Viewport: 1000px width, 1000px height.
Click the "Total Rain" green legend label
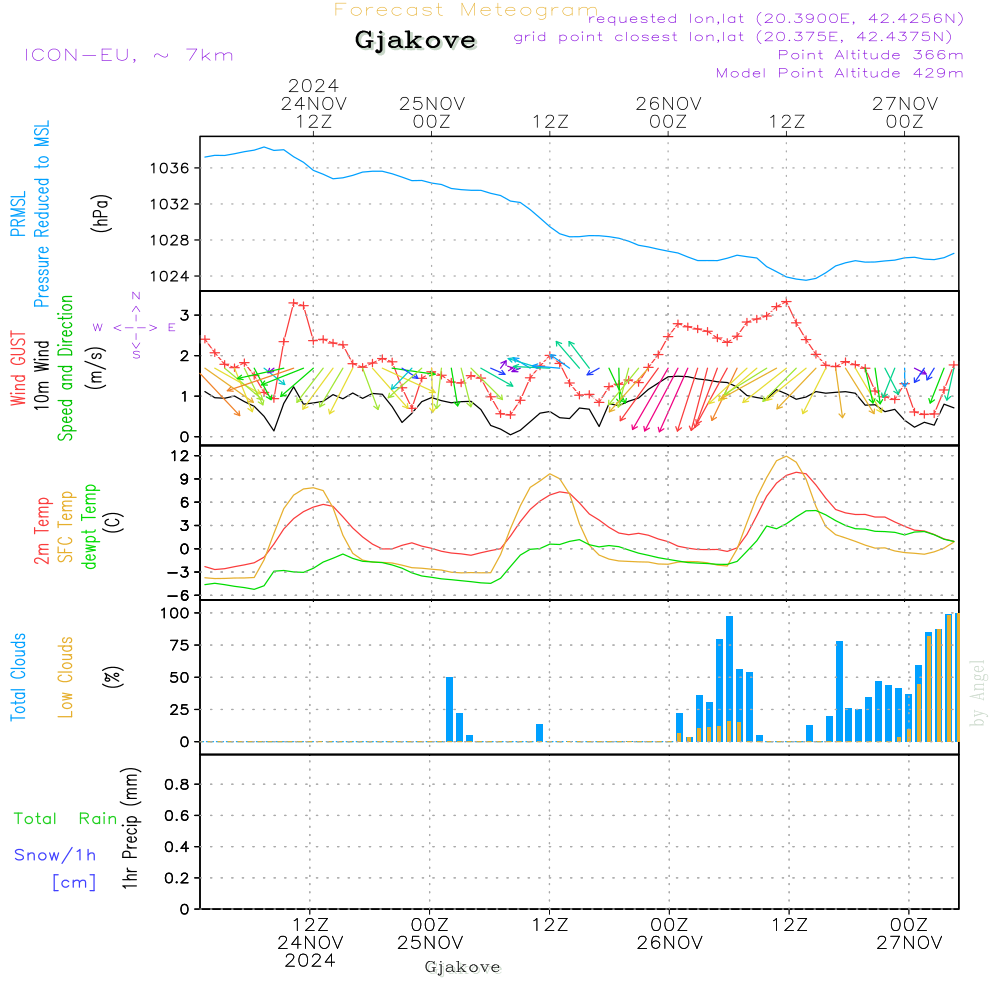pos(66,819)
